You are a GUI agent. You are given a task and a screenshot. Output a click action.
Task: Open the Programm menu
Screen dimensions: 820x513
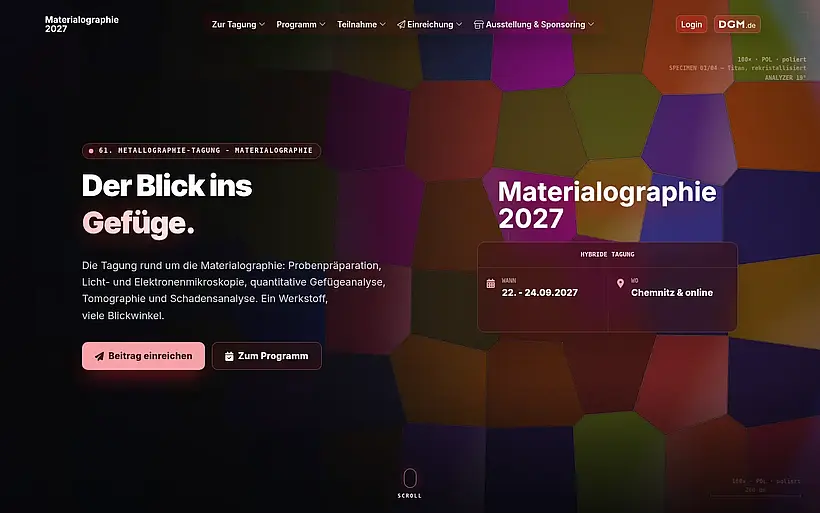[x=301, y=25]
